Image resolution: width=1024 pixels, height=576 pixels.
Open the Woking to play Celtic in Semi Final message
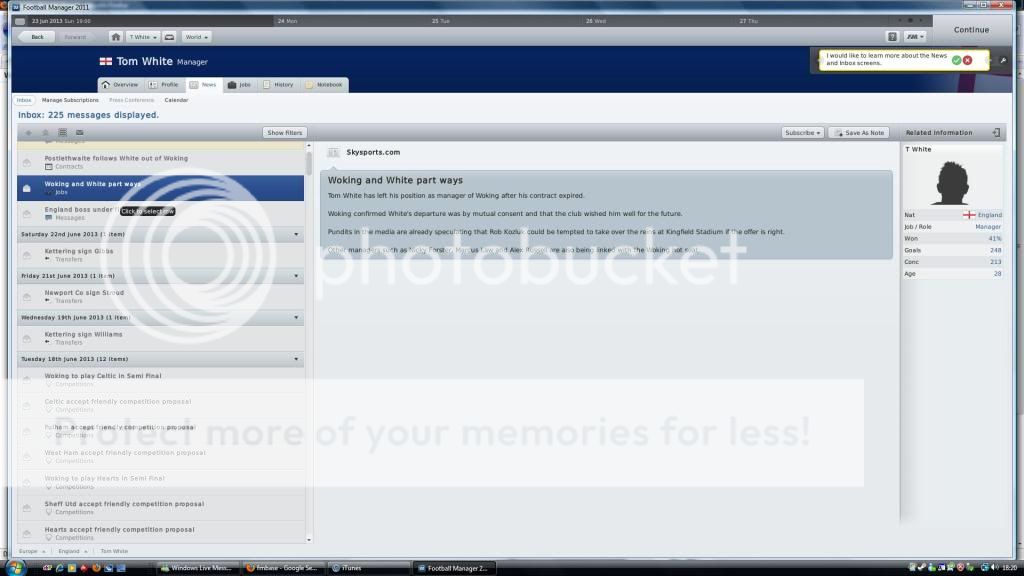161,379
